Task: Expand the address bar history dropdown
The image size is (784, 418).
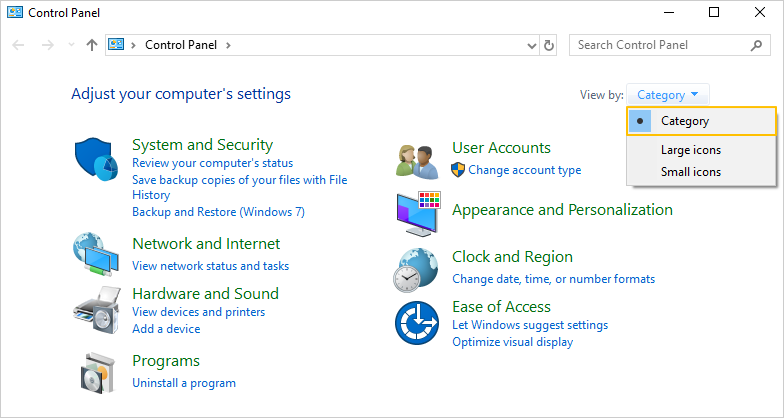Action: tap(531, 45)
